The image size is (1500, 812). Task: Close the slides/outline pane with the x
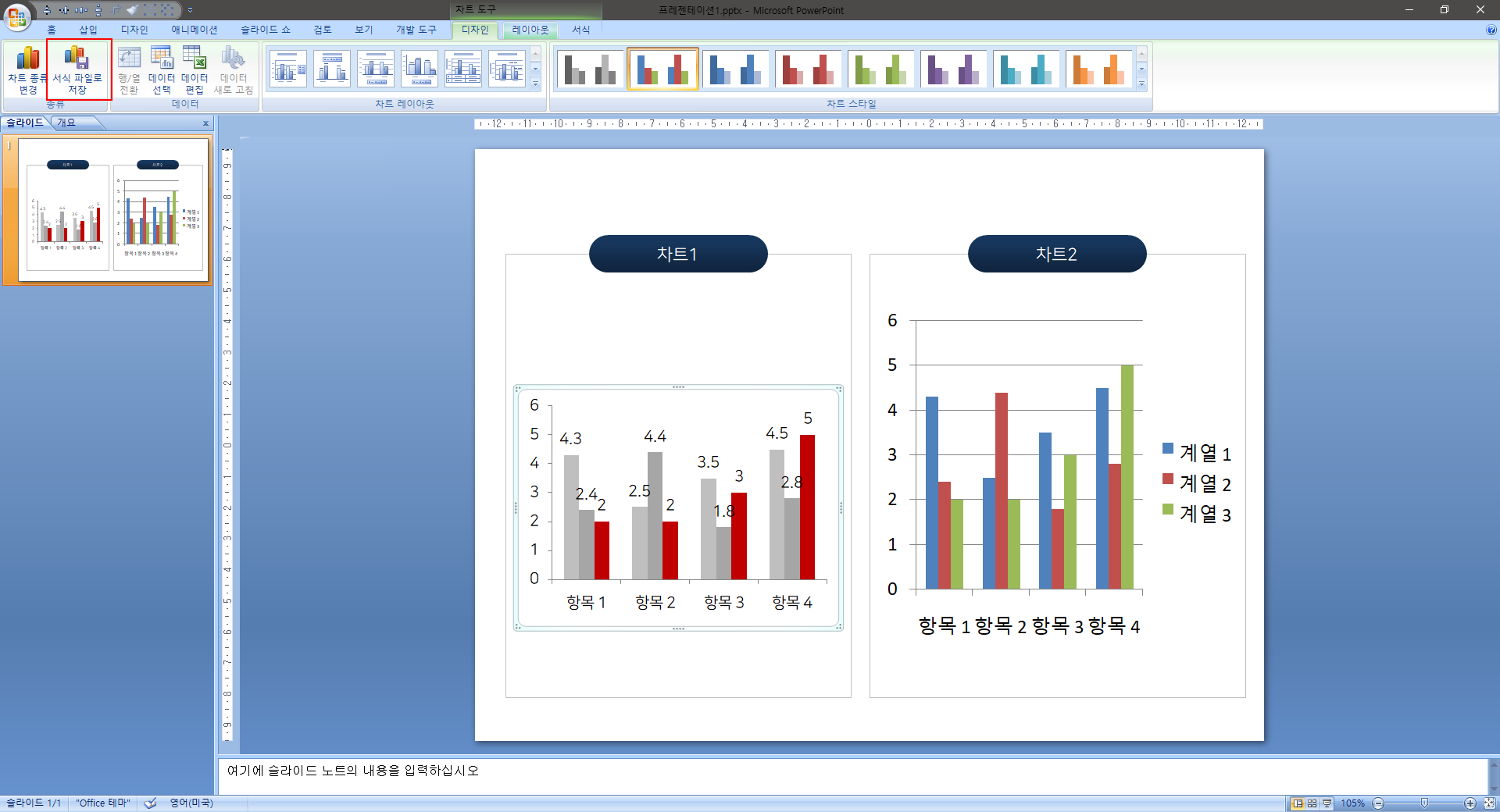tap(205, 123)
